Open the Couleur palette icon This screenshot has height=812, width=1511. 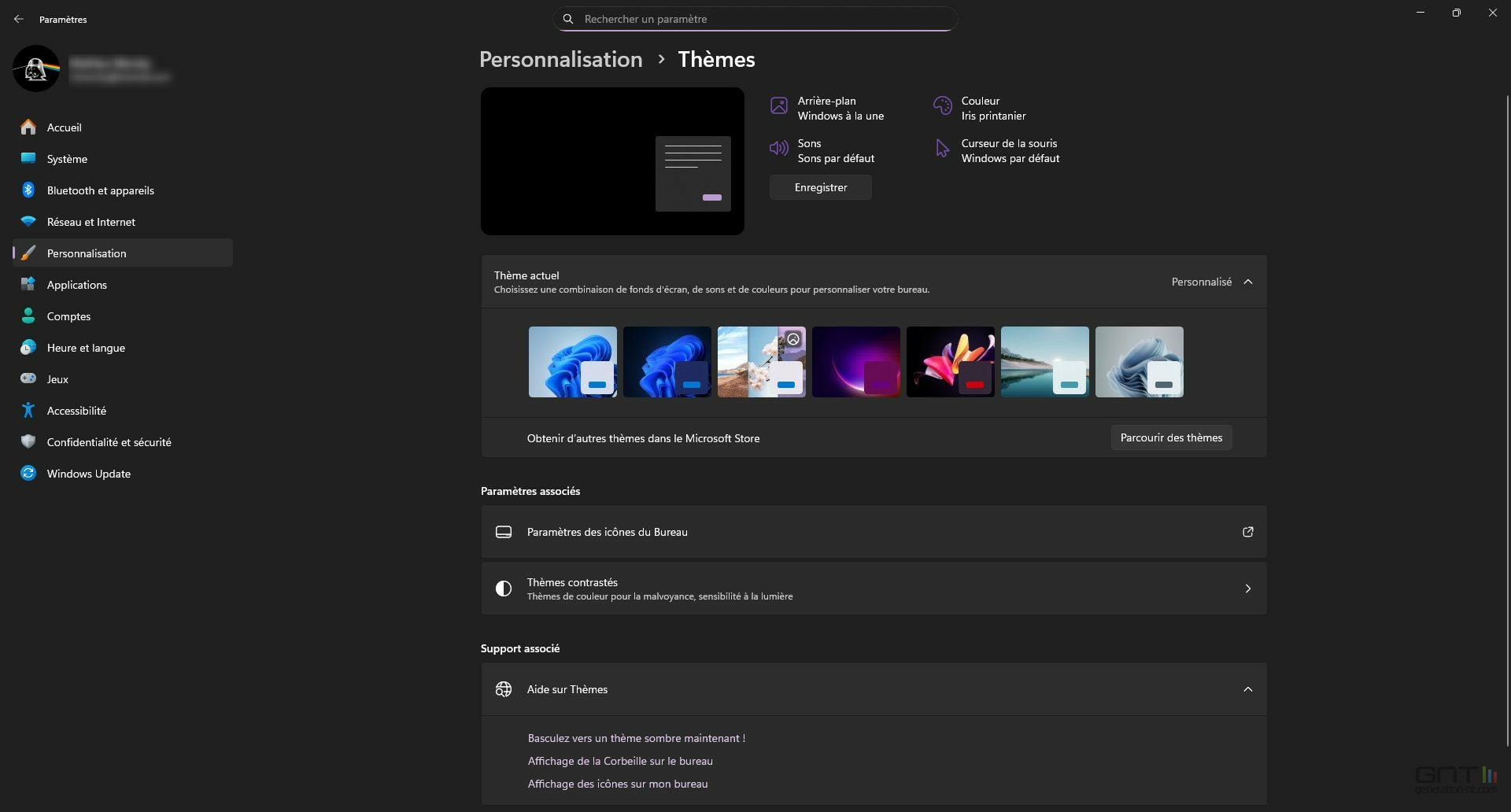(942, 106)
